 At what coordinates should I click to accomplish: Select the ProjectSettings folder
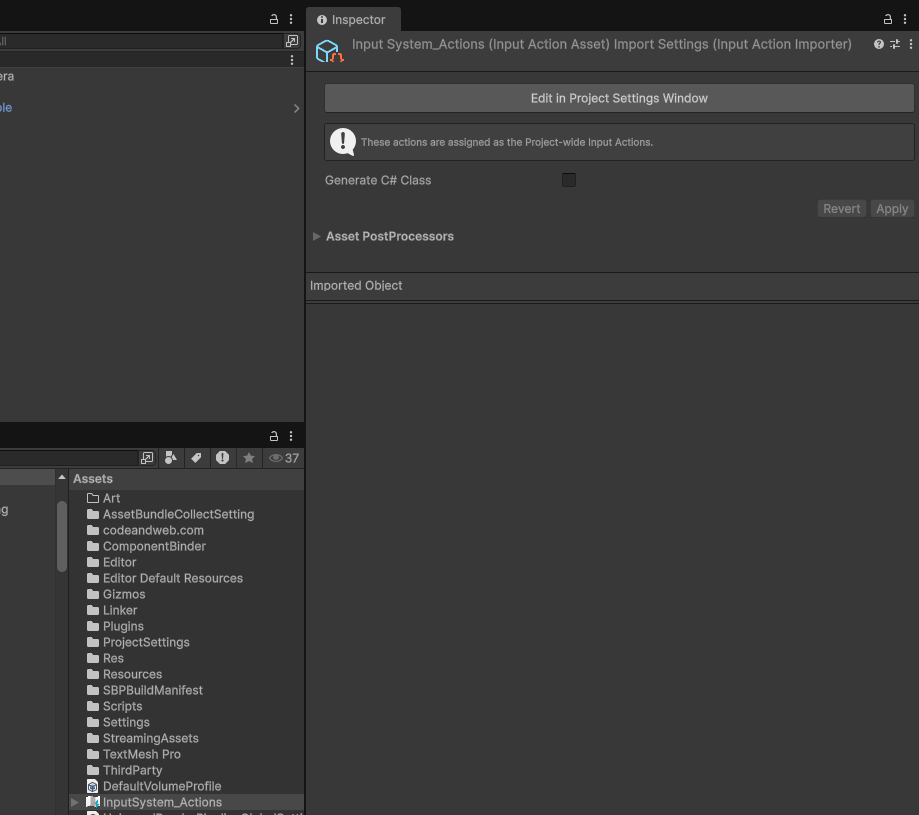tap(186, 642)
